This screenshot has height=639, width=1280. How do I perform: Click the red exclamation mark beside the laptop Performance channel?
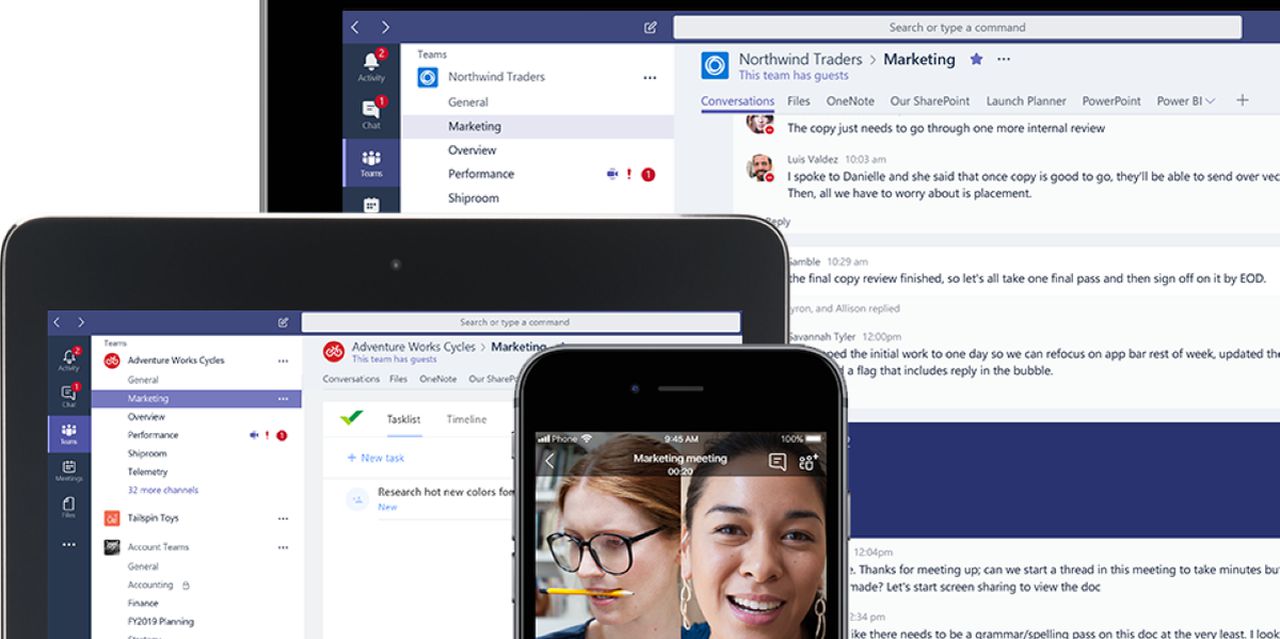629,174
